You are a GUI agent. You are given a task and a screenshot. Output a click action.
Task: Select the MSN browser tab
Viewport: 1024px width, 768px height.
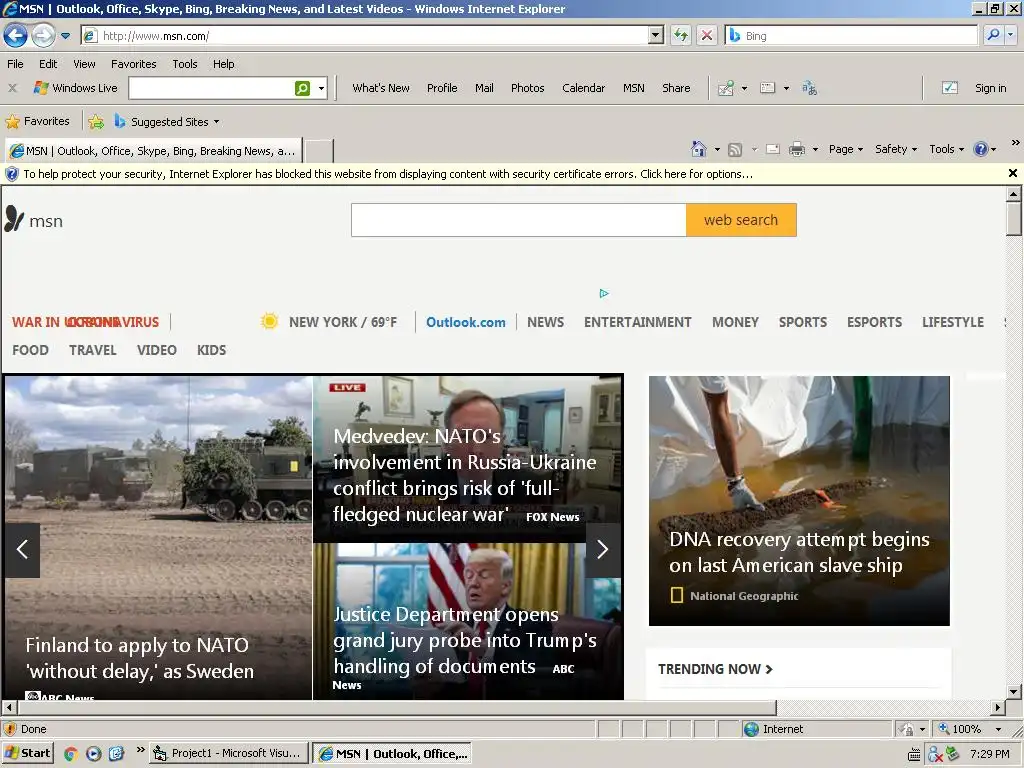point(154,151)
